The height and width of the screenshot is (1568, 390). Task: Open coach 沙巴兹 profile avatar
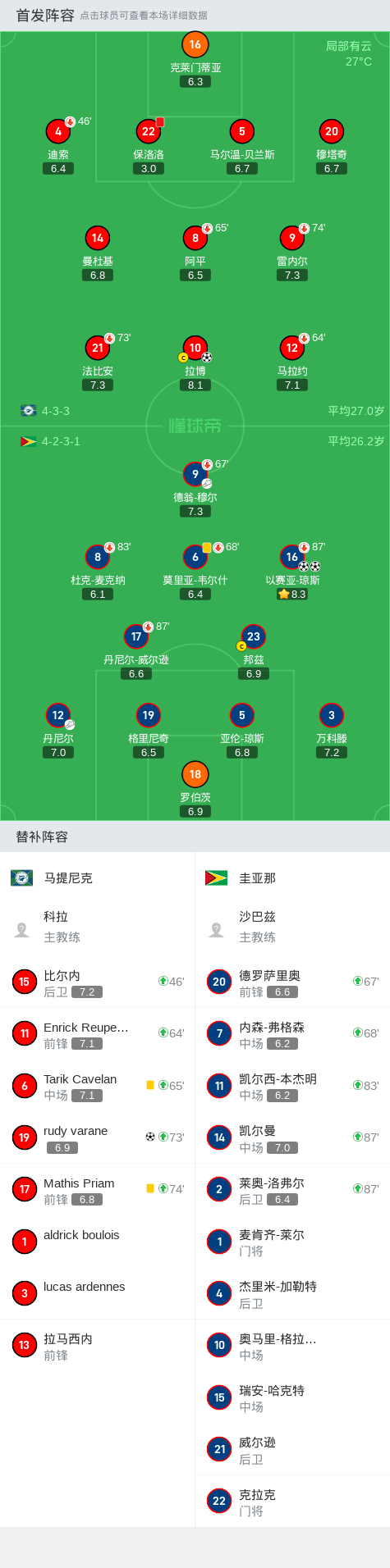coord(217,929)
